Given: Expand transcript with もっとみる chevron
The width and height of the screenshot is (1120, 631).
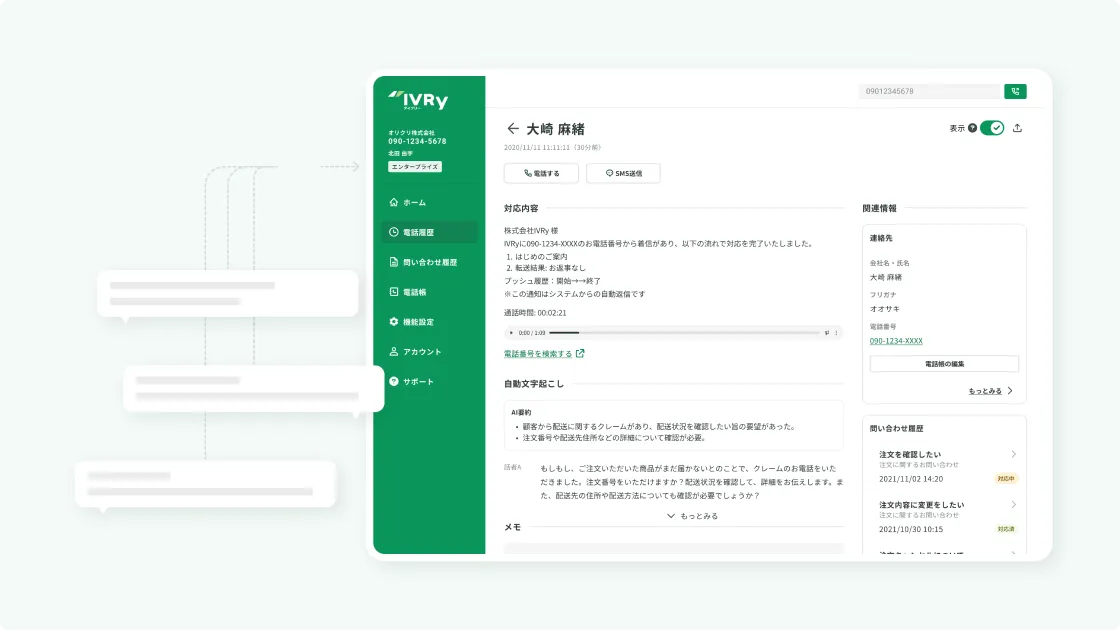Looking at the screenshot, I should 692,516.
